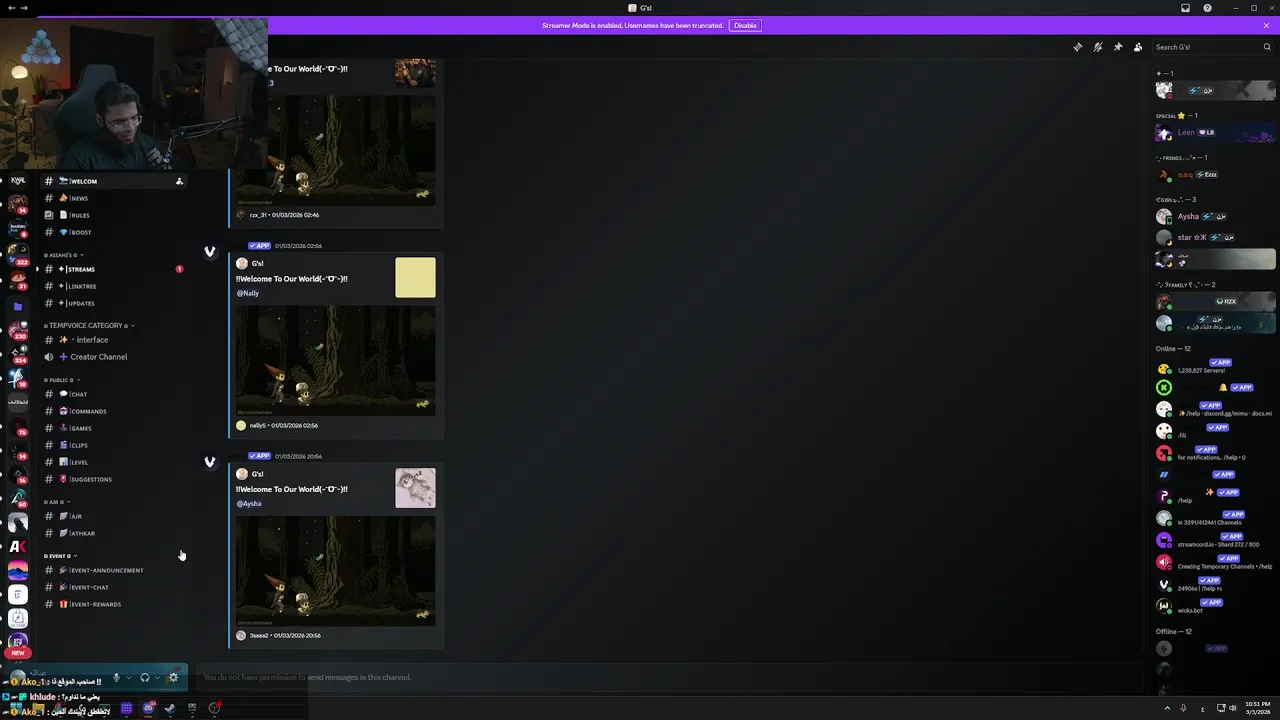Open the EVENT-REWARDS channel

tap(113, 604)
